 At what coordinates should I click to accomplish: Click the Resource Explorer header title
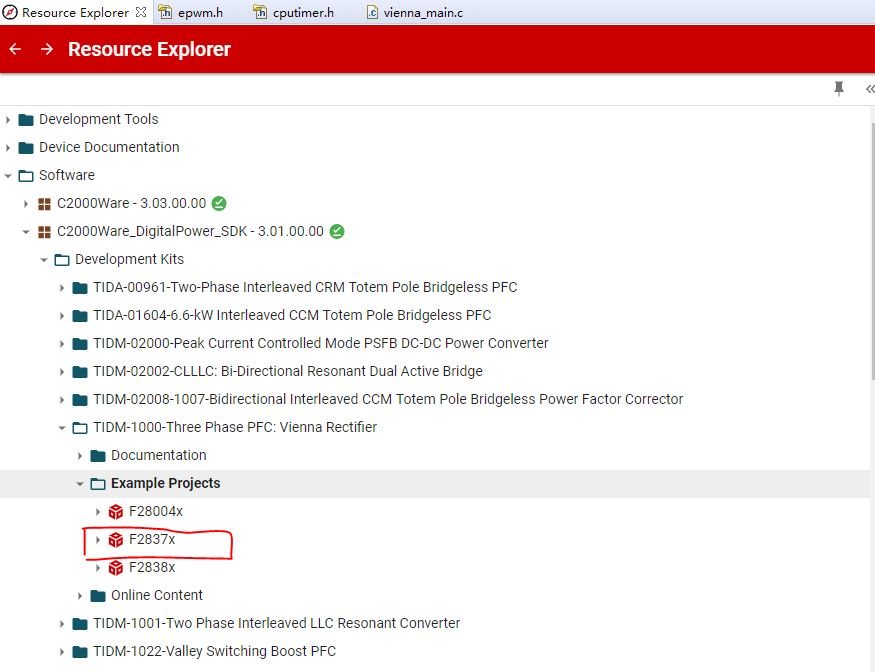(149, 49)
